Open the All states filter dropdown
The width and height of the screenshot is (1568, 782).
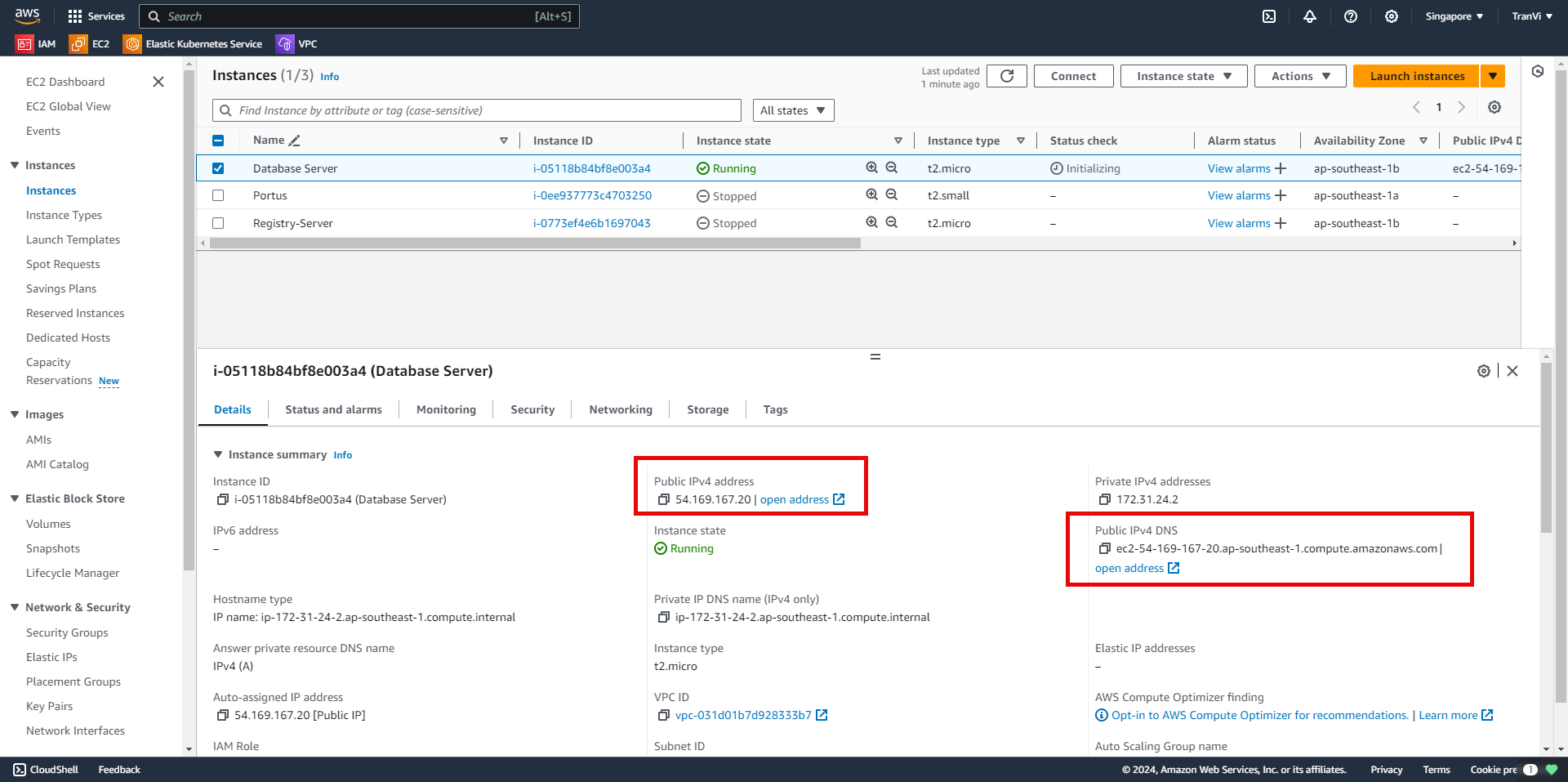[793, 110]
